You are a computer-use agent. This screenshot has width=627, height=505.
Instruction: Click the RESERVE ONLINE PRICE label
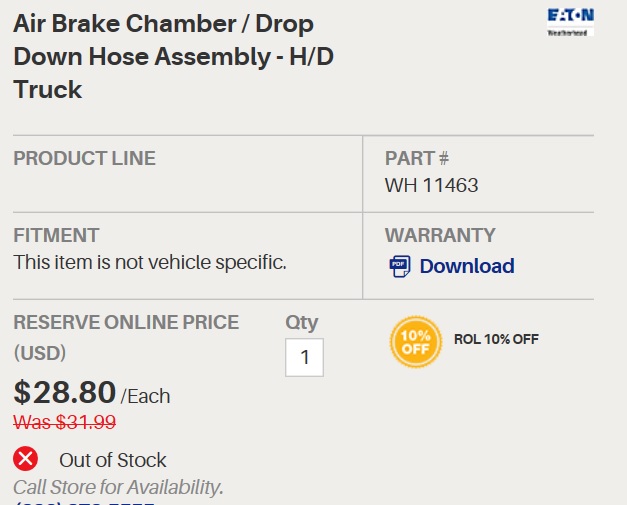(x=126, y=322)
